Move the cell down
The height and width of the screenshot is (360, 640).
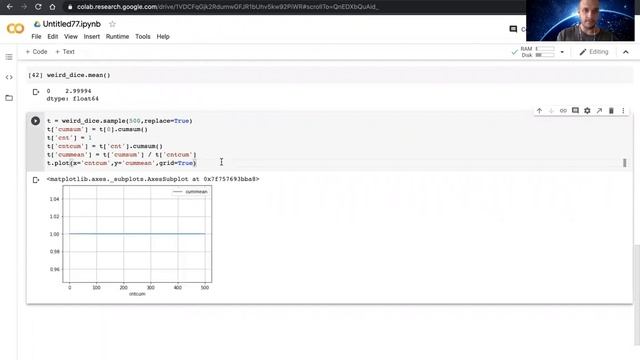[x=551, y=111]
